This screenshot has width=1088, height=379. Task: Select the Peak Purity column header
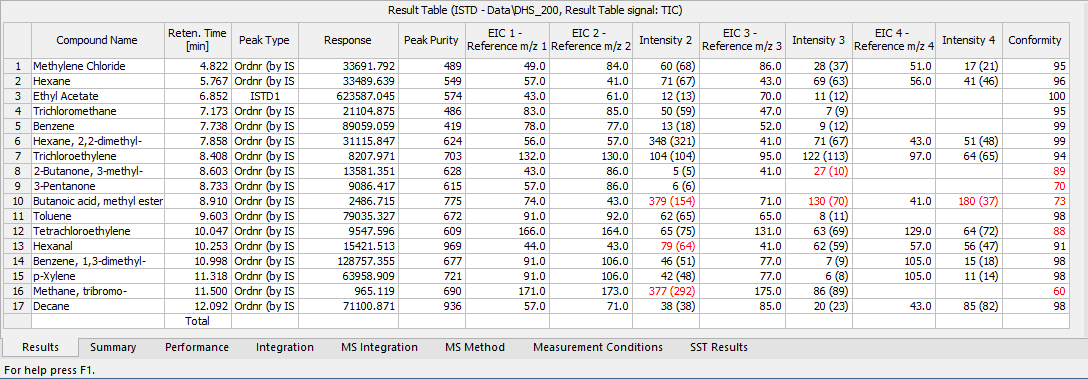click(x=431, y=40)
